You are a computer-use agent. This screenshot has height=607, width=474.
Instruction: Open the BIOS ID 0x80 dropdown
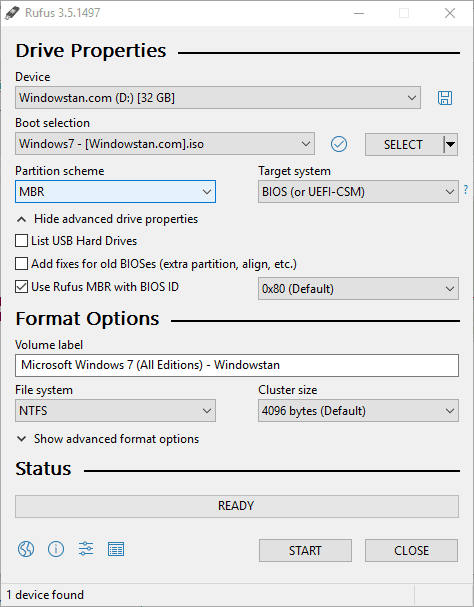(x=358, y=288)
